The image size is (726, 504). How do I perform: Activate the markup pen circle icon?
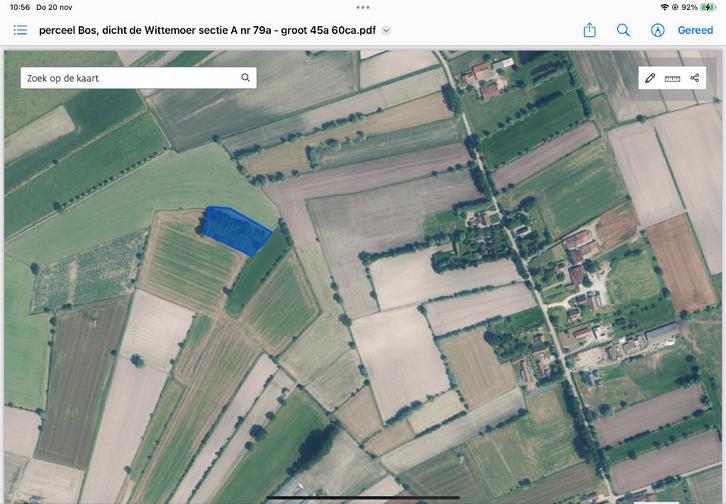[x=657, y=31]
